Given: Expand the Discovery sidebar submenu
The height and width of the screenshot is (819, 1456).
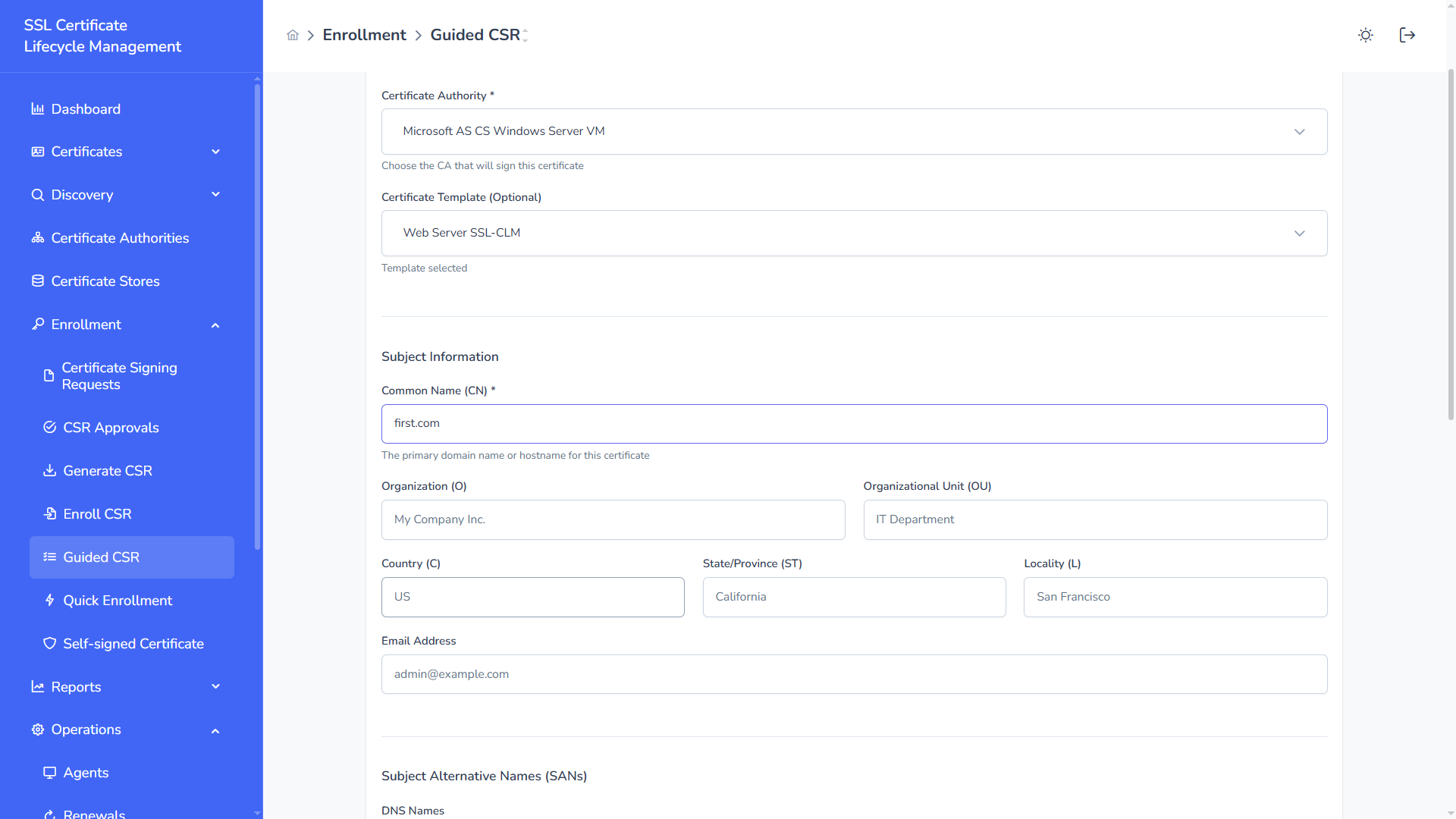Looking at the screenshot, I should (x=215, y=195).
